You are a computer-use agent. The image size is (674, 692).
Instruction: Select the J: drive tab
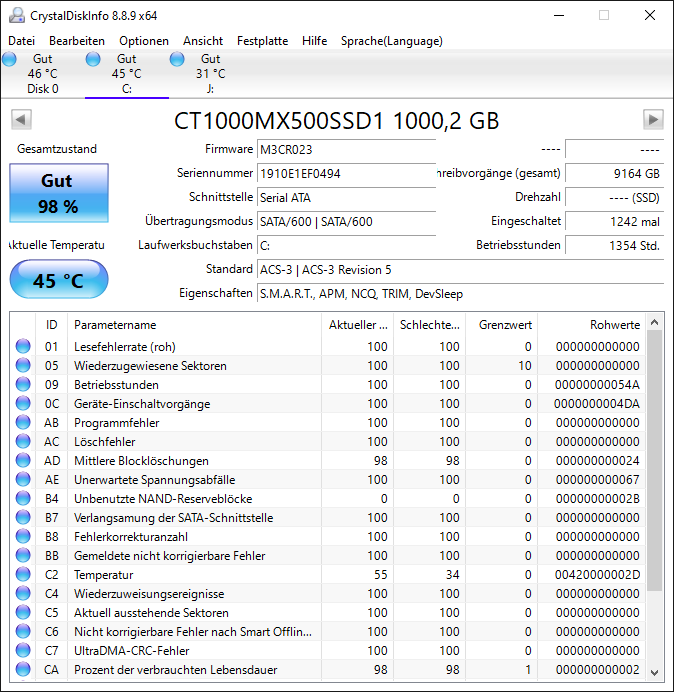(x=211, y=74)
